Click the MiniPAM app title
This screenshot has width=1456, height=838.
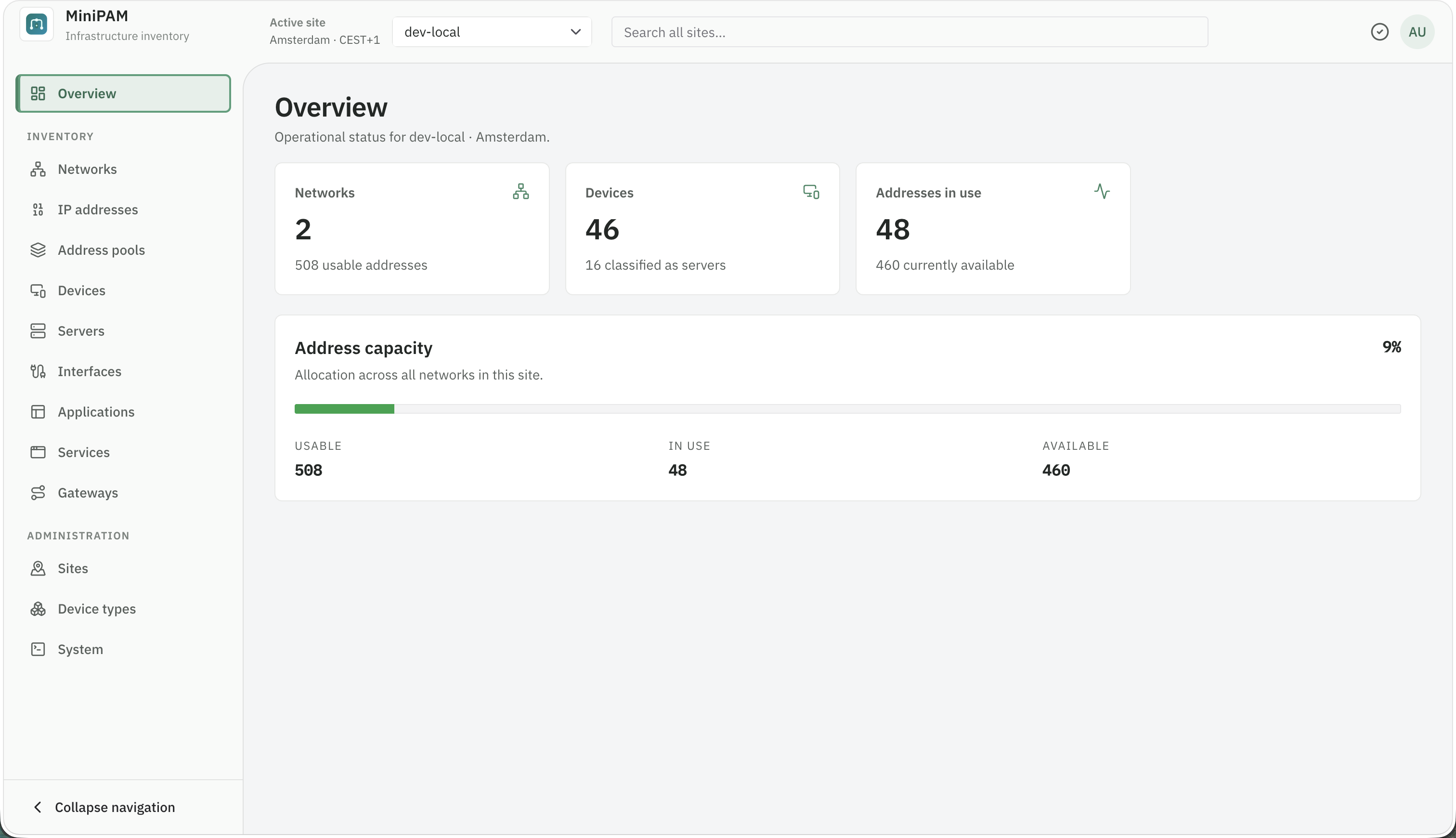point(97,16)
